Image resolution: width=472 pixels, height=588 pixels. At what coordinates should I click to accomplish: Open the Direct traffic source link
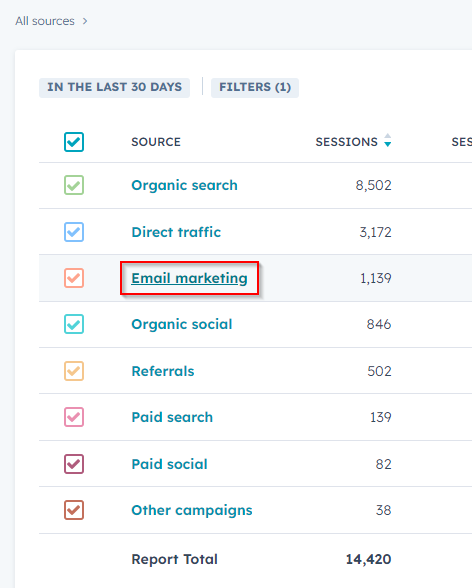point(176,232)
